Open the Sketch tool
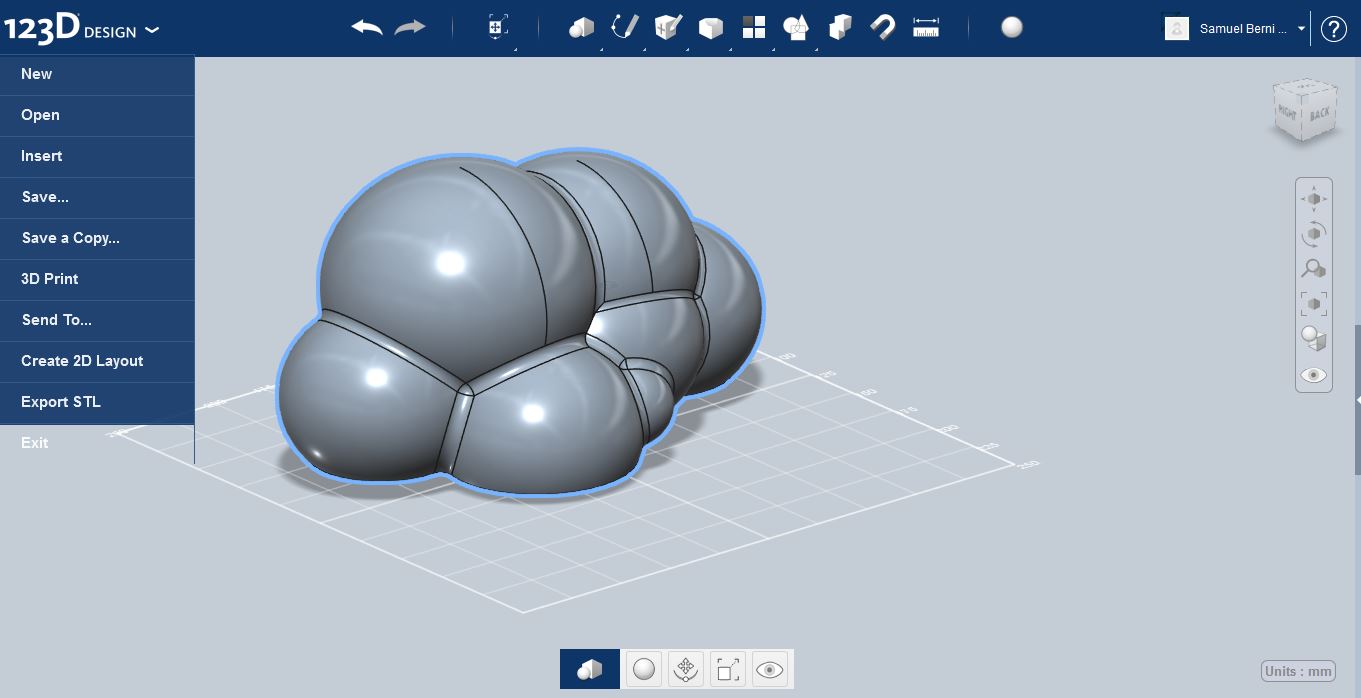Image resolution: width=1361 pixels, height=698 pixels. click(624, 27)
